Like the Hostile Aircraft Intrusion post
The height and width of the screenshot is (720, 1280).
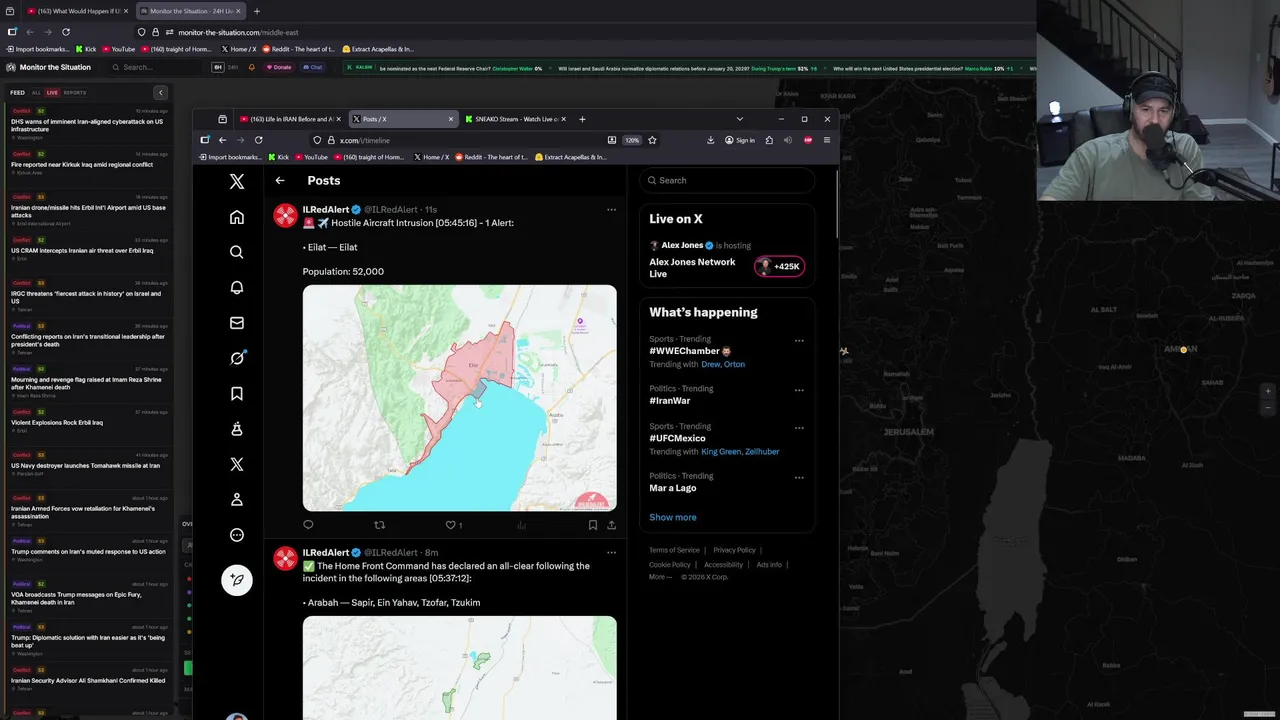click(450, 525)
